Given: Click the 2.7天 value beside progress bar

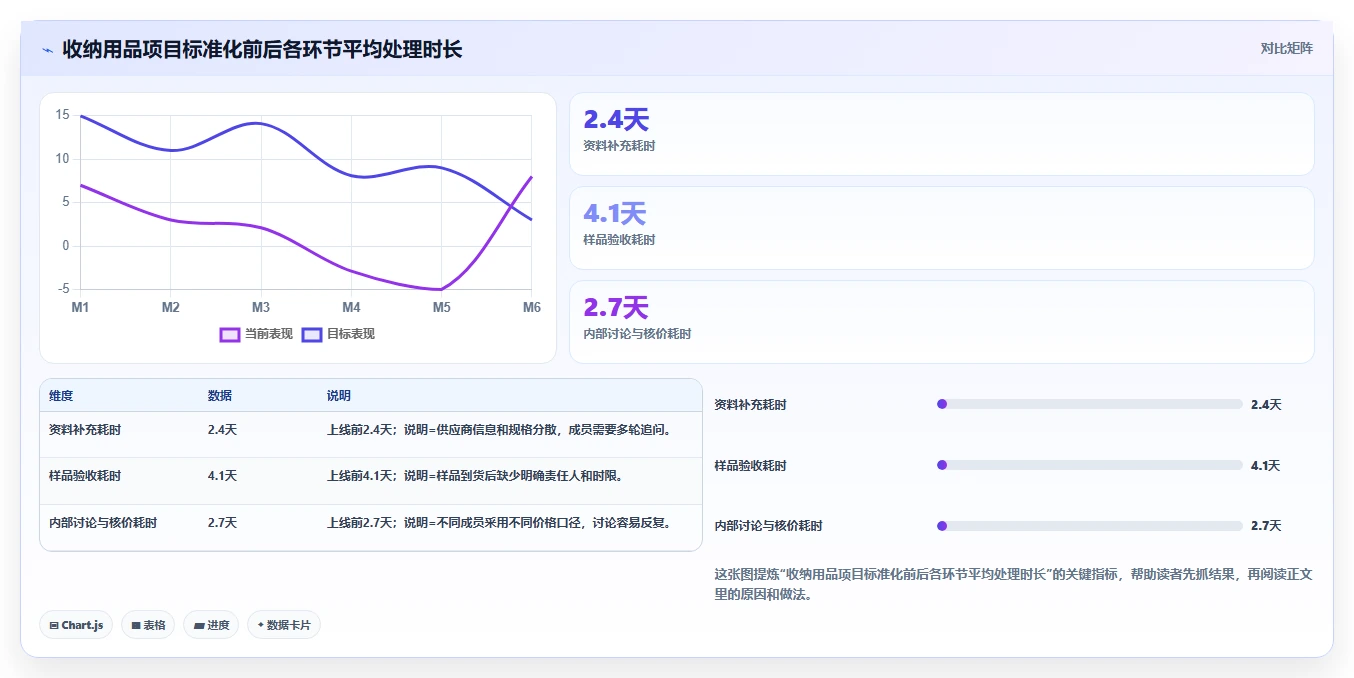Looking at the screenshot, I should click(x=1266, y=526).
